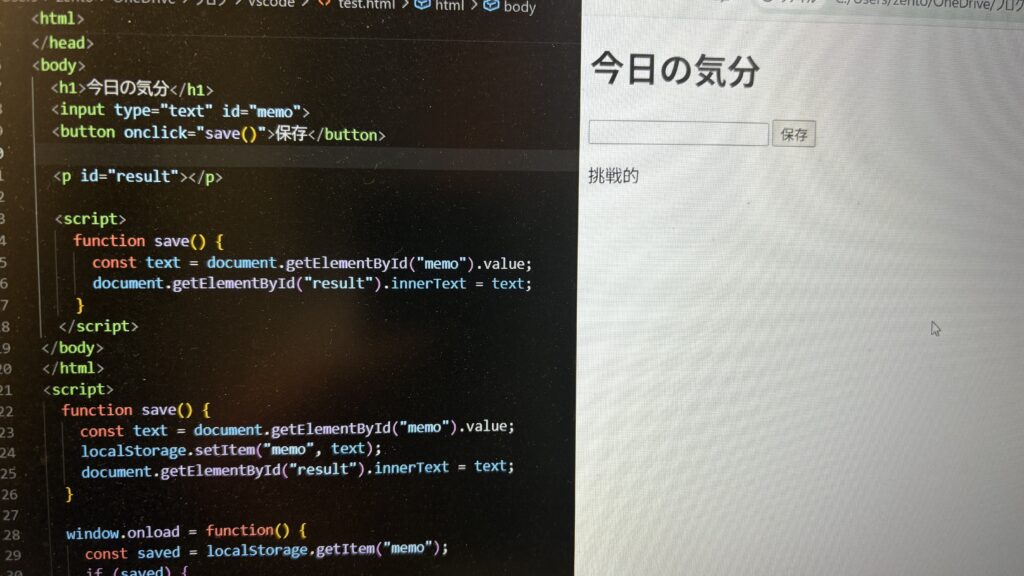
Task: Click the cube icon before body breadcrumb
Action: click(x=491, y=6)
